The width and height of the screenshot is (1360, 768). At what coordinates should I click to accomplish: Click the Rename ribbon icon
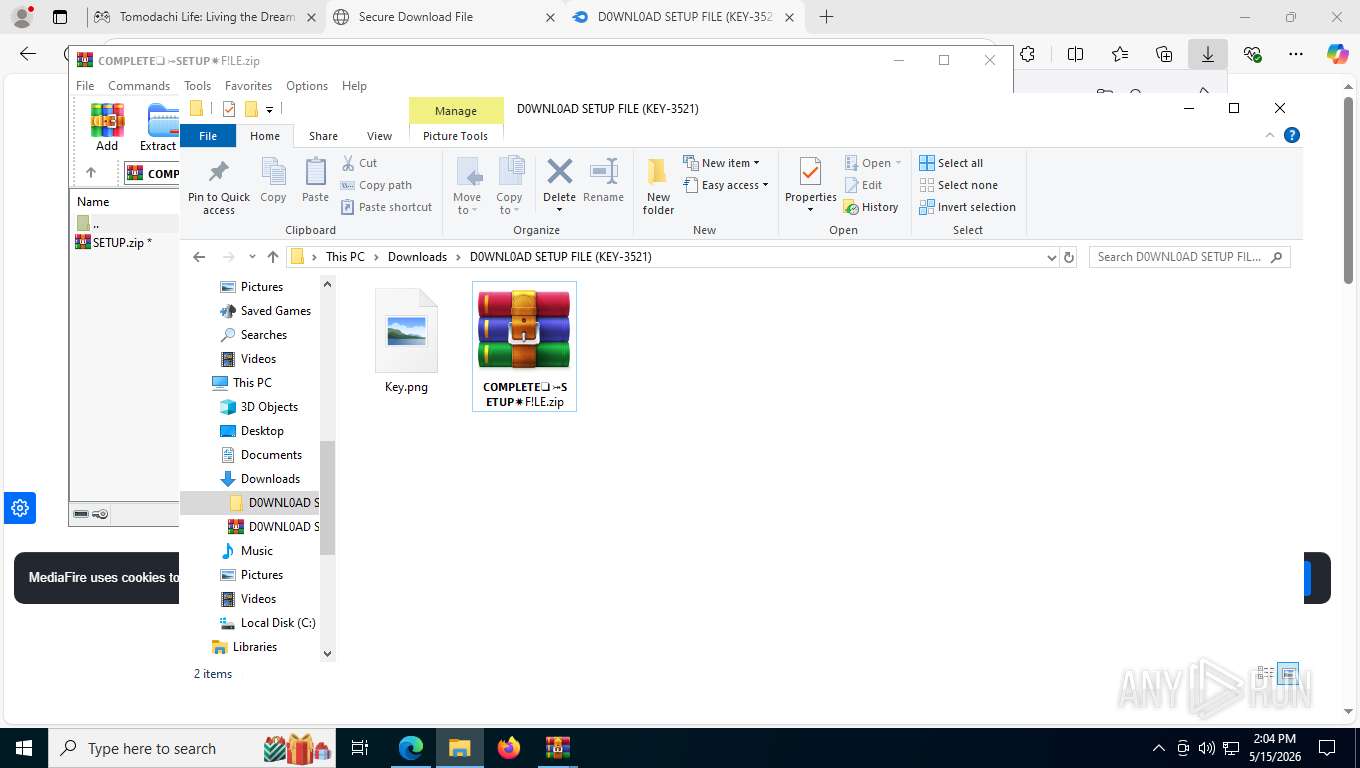pos(603,181)
